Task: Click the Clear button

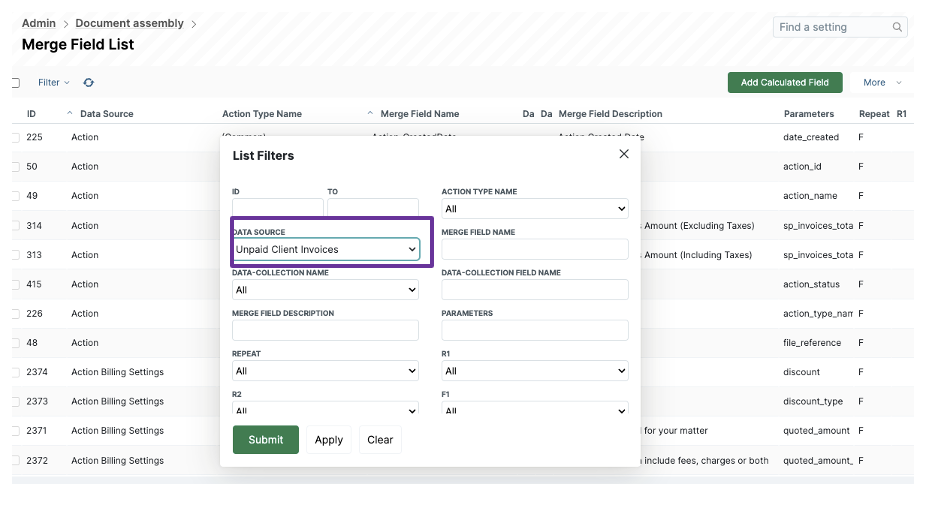Action: pyautogui.click(x=380, y=440)
